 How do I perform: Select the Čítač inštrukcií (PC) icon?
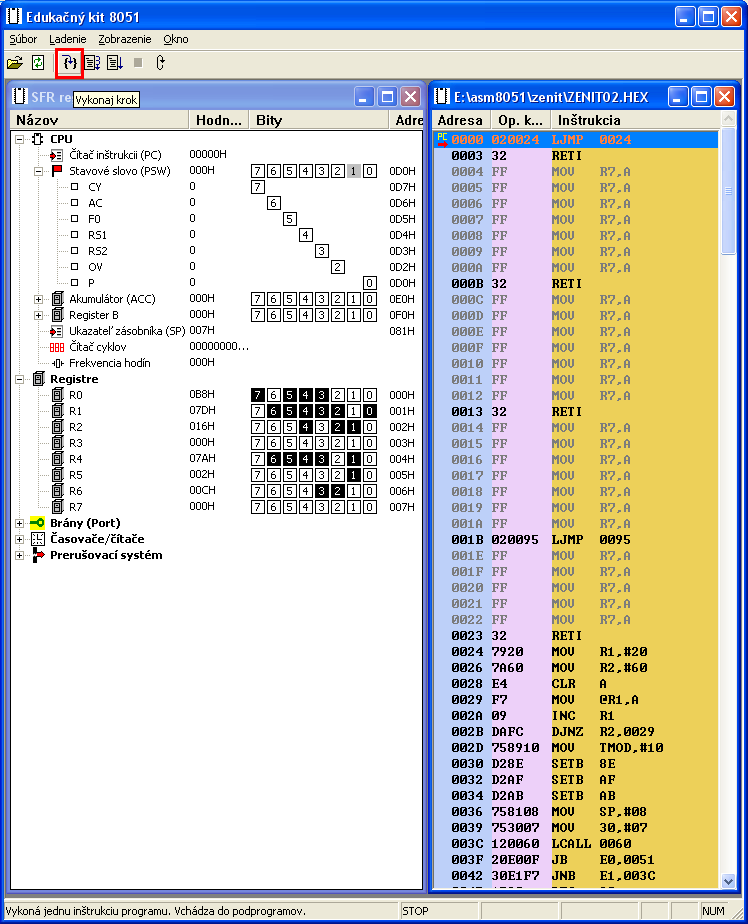click(57, 155)
